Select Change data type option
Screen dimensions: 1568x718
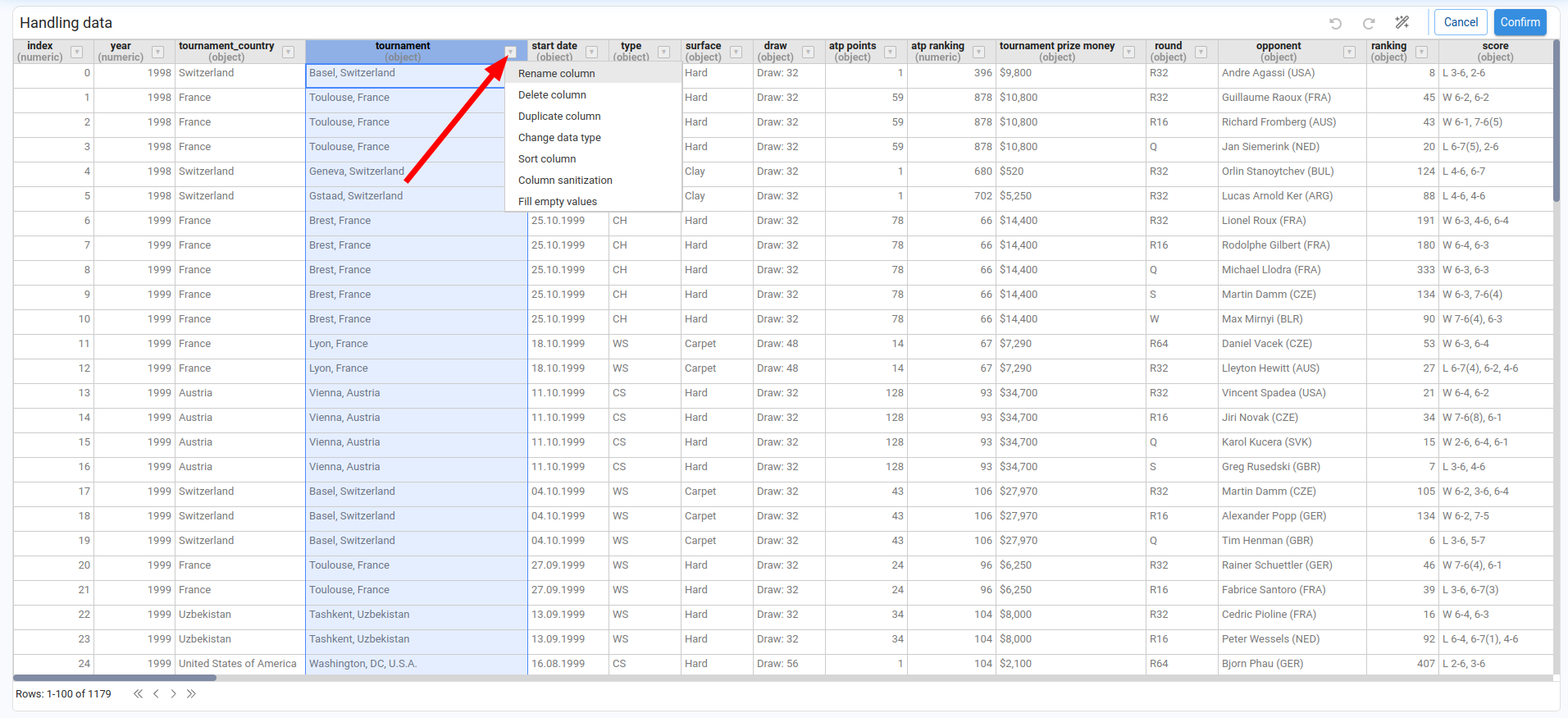[559, 138]
